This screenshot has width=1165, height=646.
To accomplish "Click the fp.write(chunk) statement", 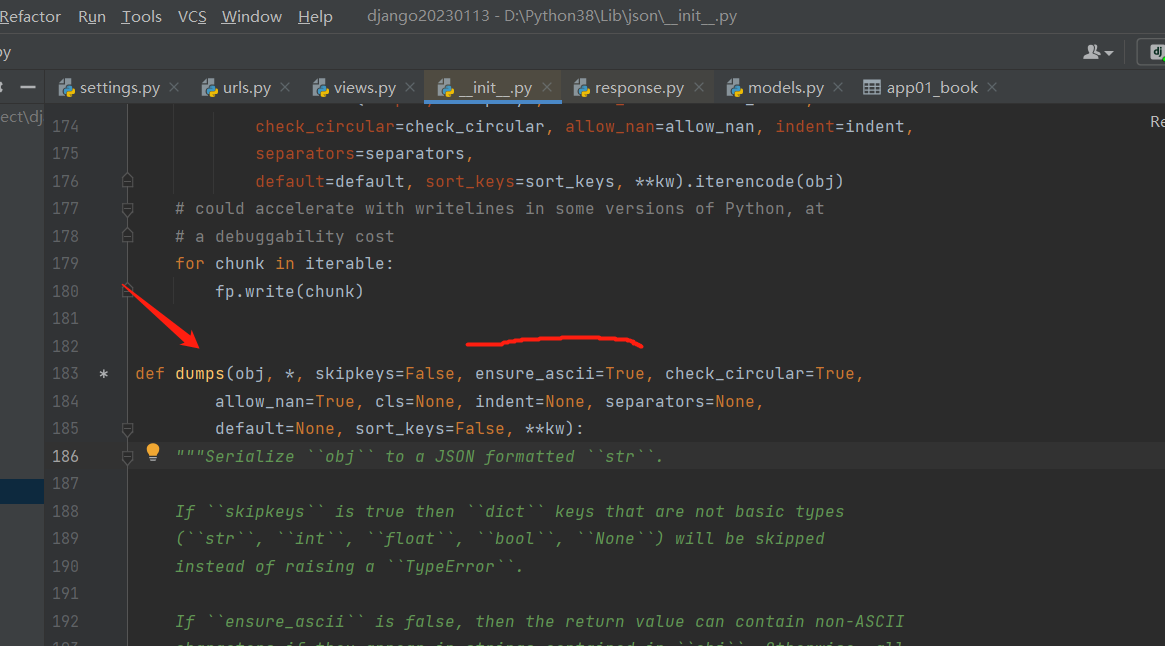I will tap(289, 291).
